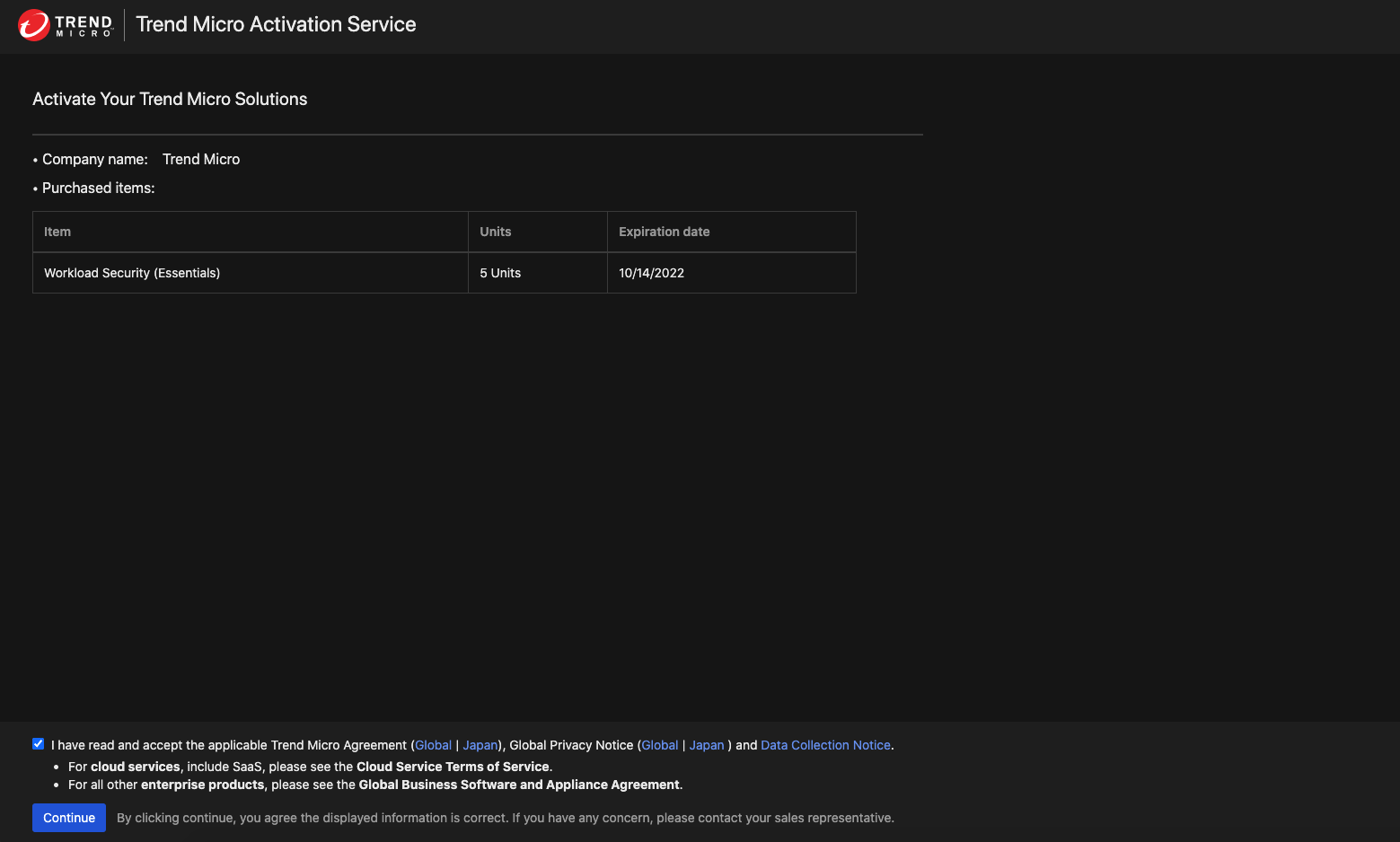
Task: Open the Japan Privacy Notice link
Action: (706, 745)
